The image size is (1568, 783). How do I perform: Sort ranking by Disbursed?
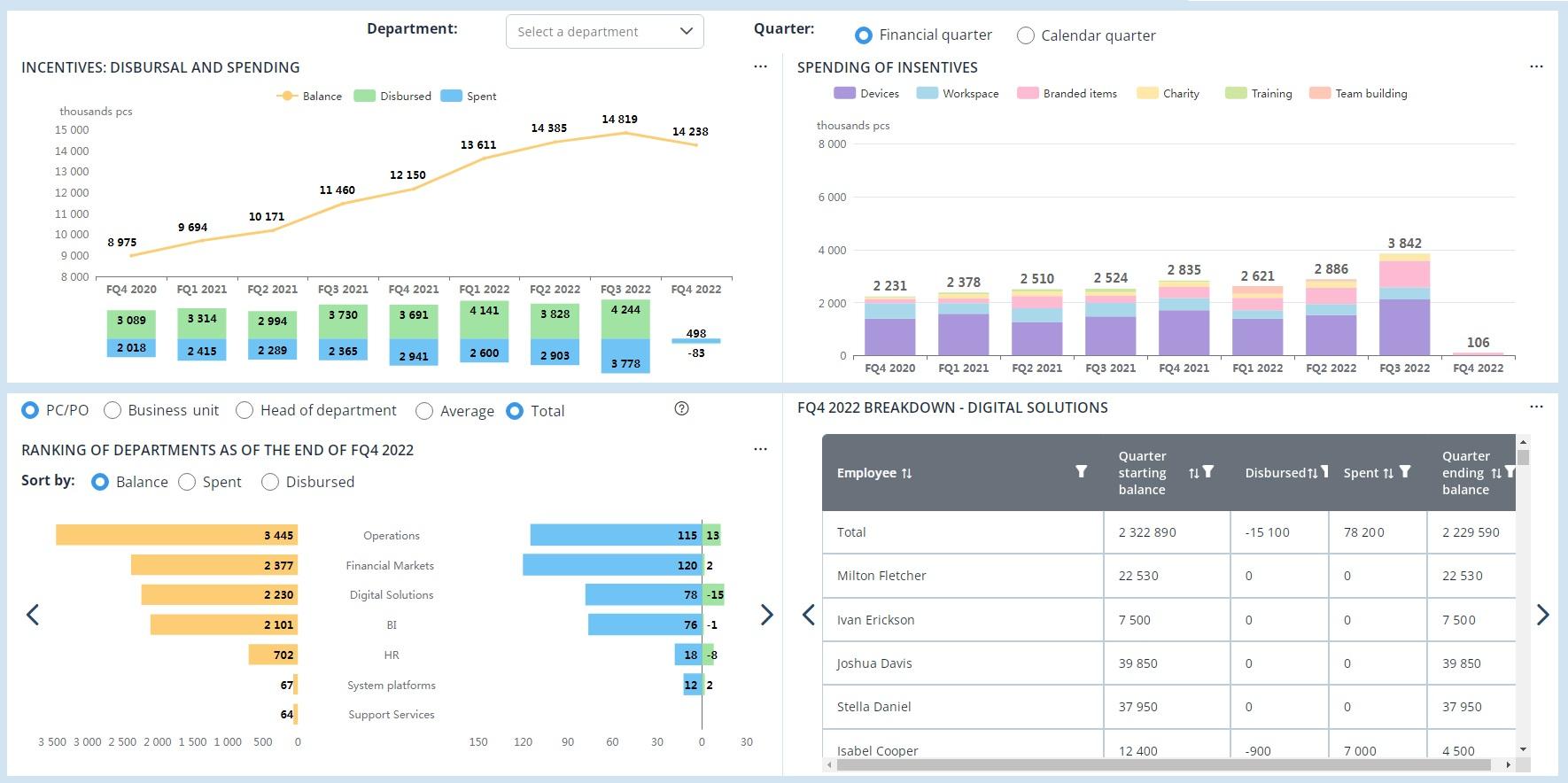click(270, 482)
